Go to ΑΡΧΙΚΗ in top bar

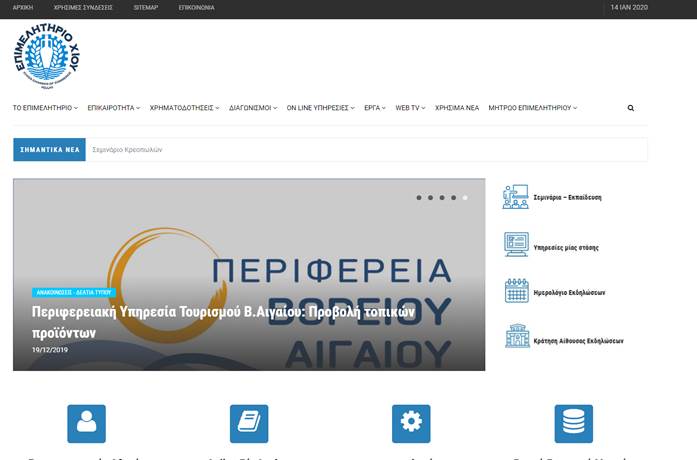23,8
